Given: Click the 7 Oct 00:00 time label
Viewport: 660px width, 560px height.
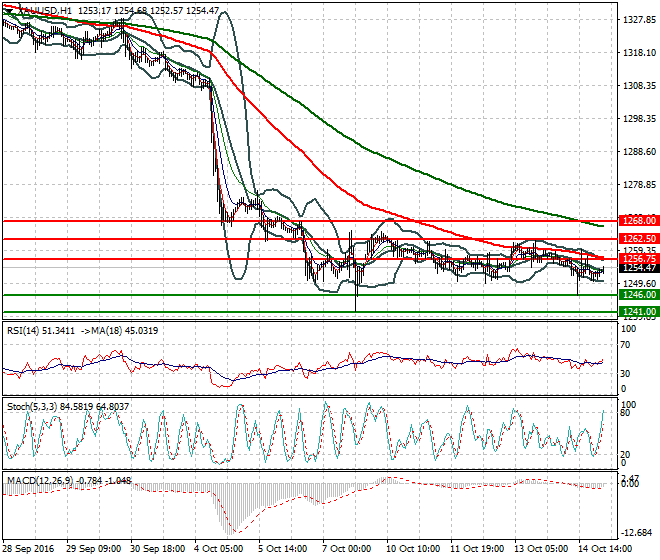Looking at the screenshot, I should coord(347,549).
